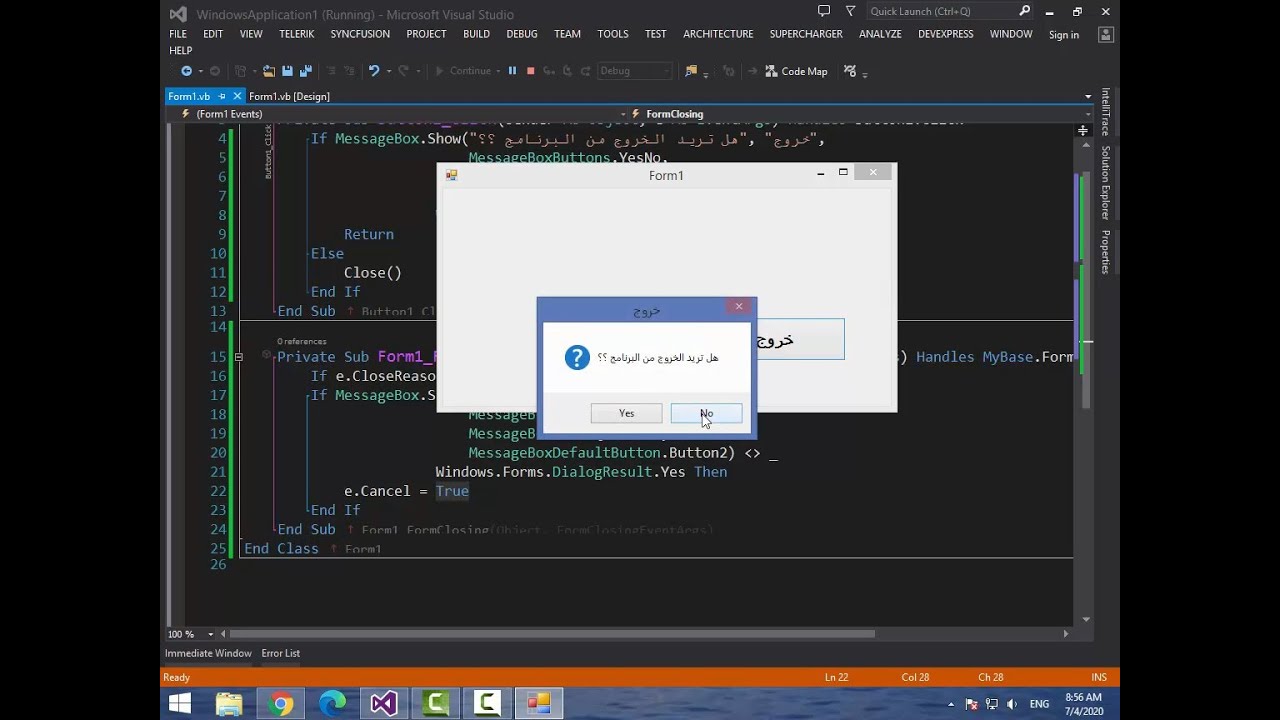Open the BUILD menu
This screenshot has height=720, width=1280.
pos(476,34)
